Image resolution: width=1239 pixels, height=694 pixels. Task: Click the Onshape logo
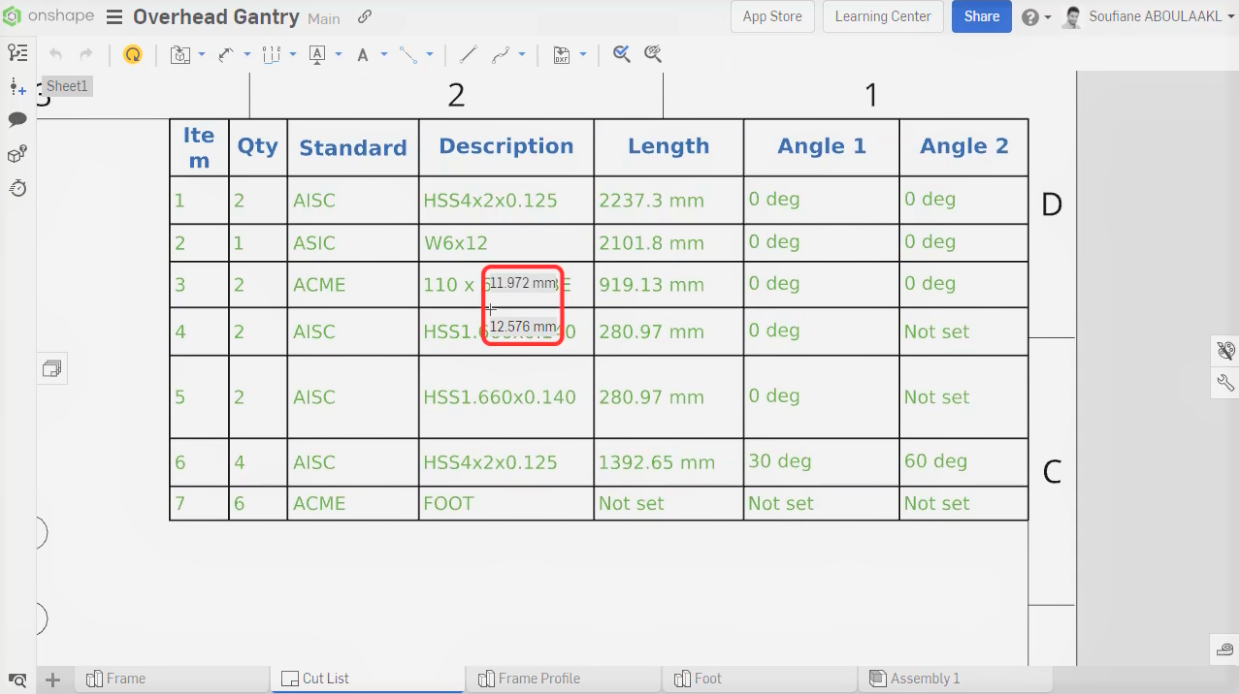pyautogui.click(x=48, y=17)
